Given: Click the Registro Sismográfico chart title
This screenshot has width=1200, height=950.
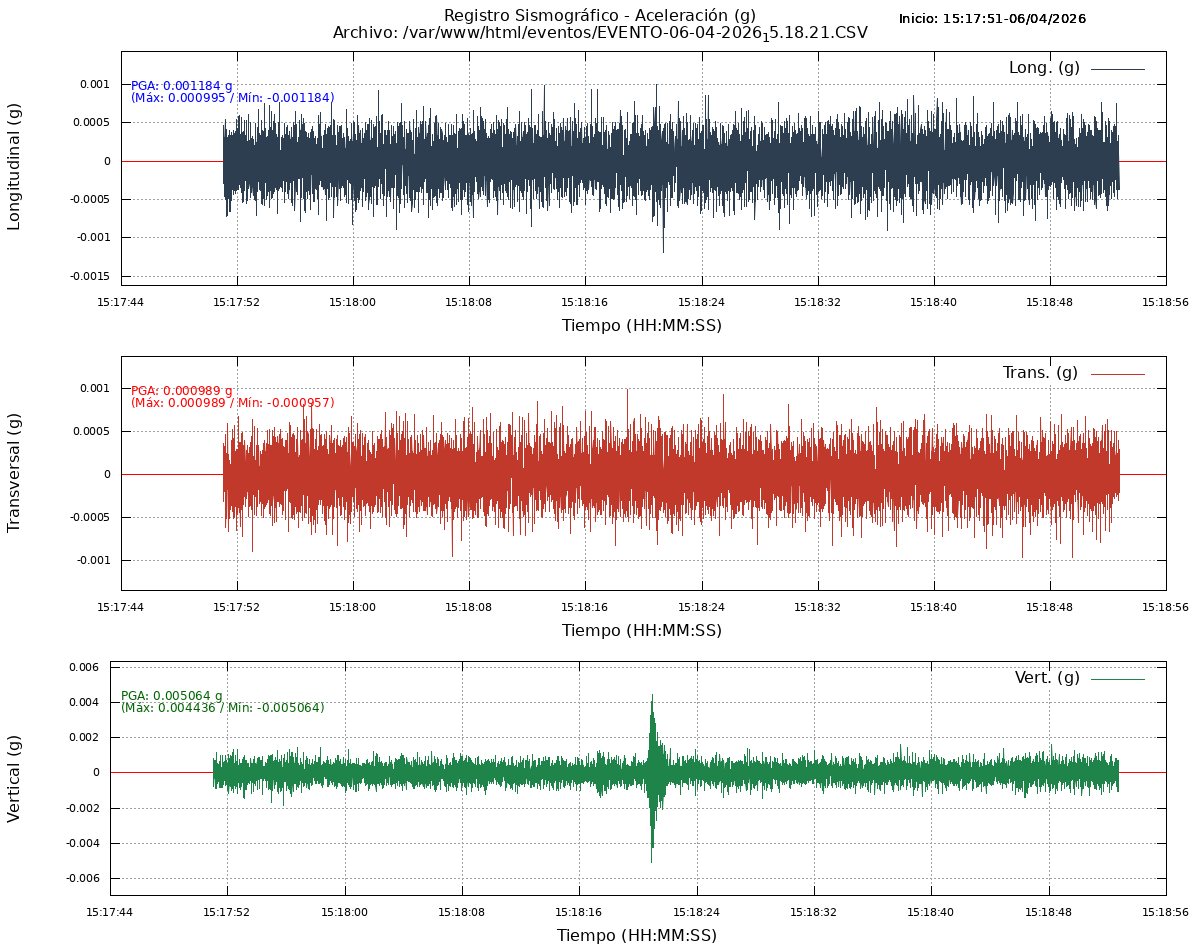Looking at the screenshot, I should coord(600,15).
